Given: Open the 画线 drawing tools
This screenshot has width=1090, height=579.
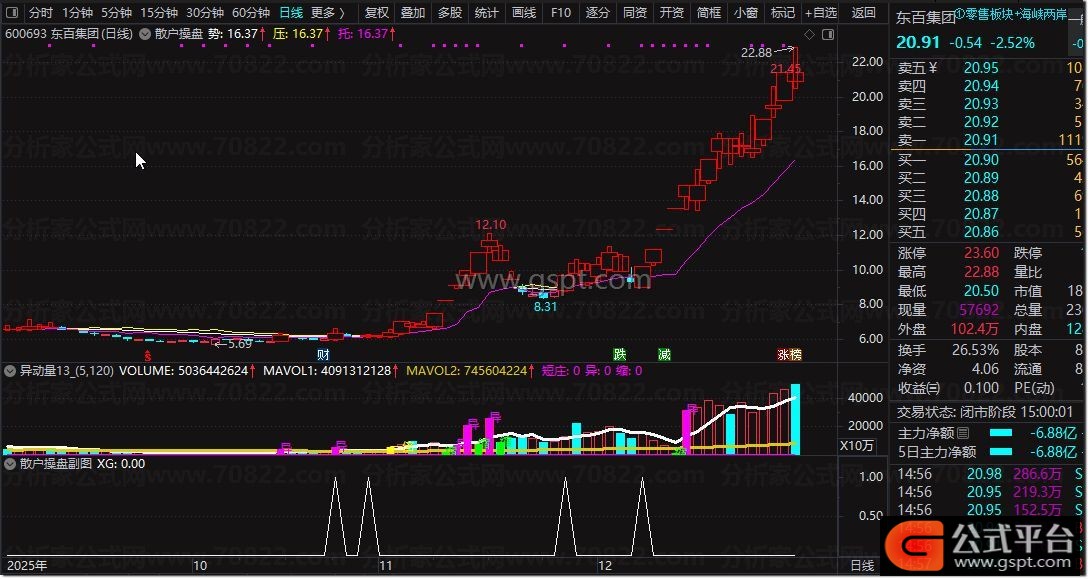Looking at the screenshot, I should (524, 13).
